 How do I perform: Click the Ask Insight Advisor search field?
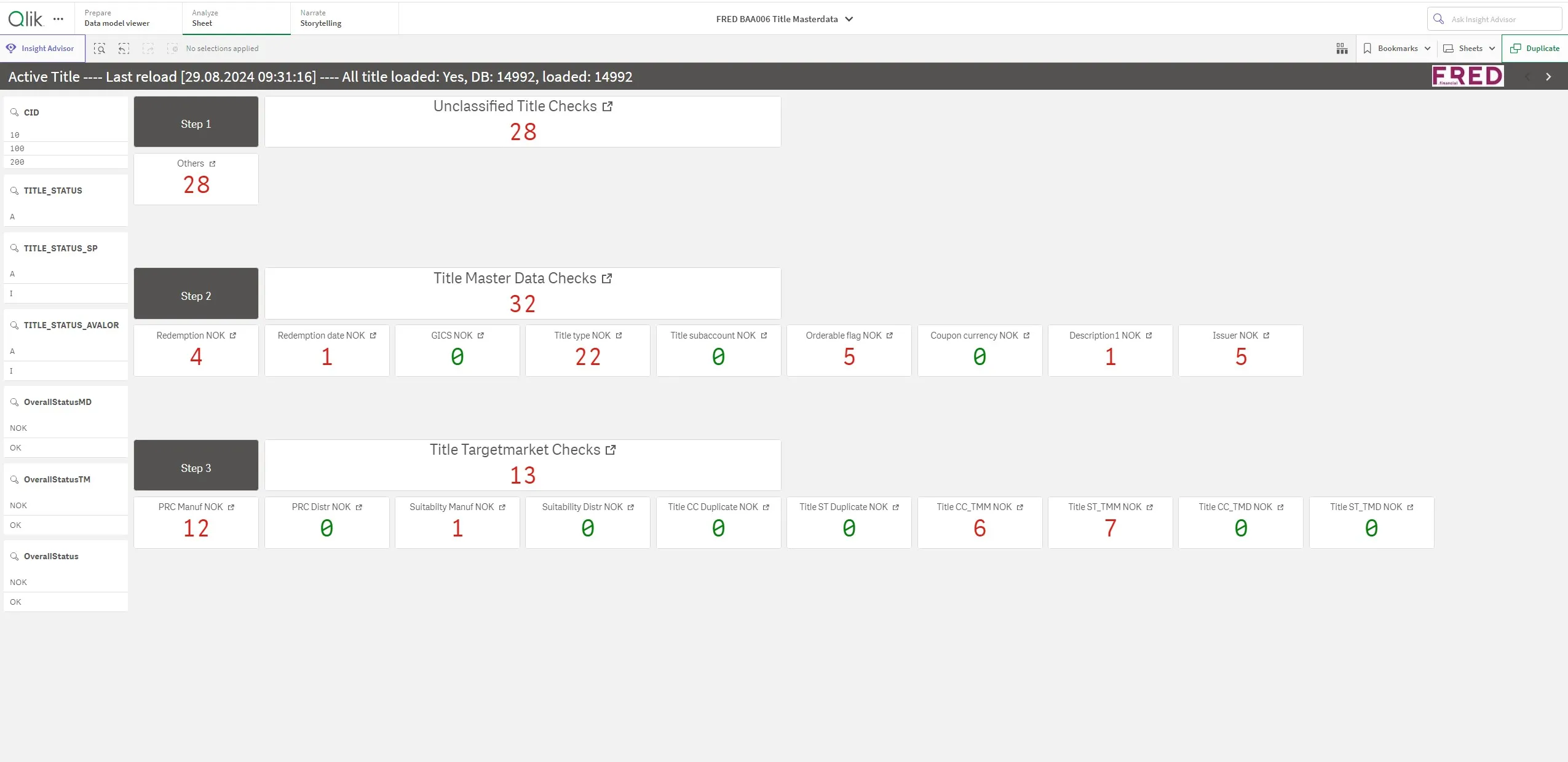coord(1494,19)
